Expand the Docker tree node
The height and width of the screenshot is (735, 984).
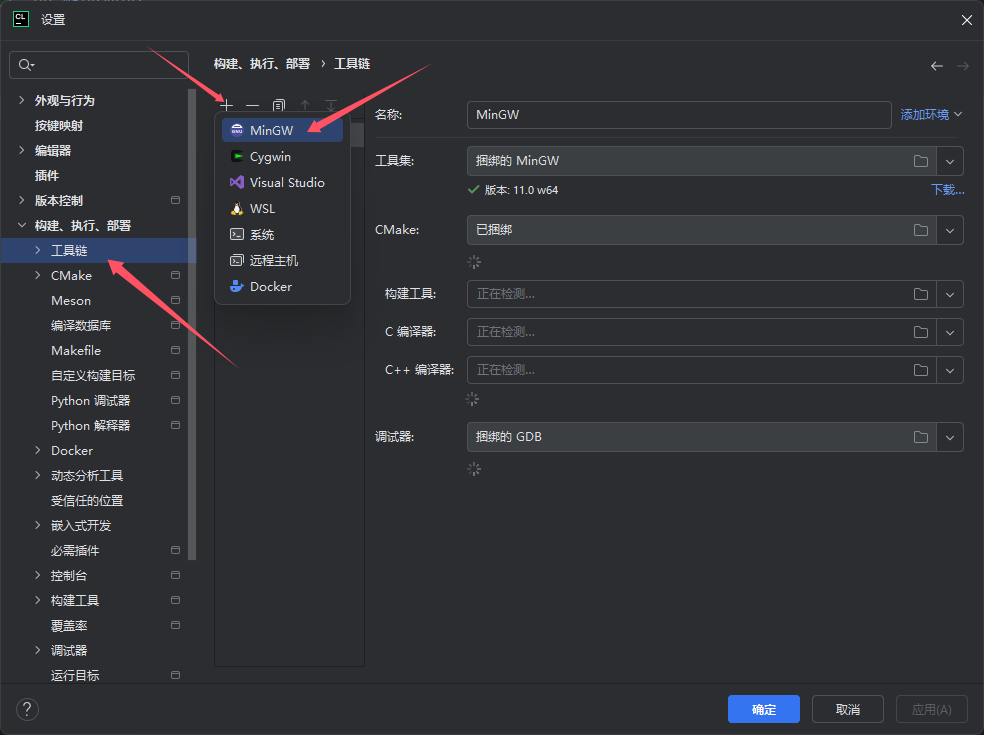point(38,450)
